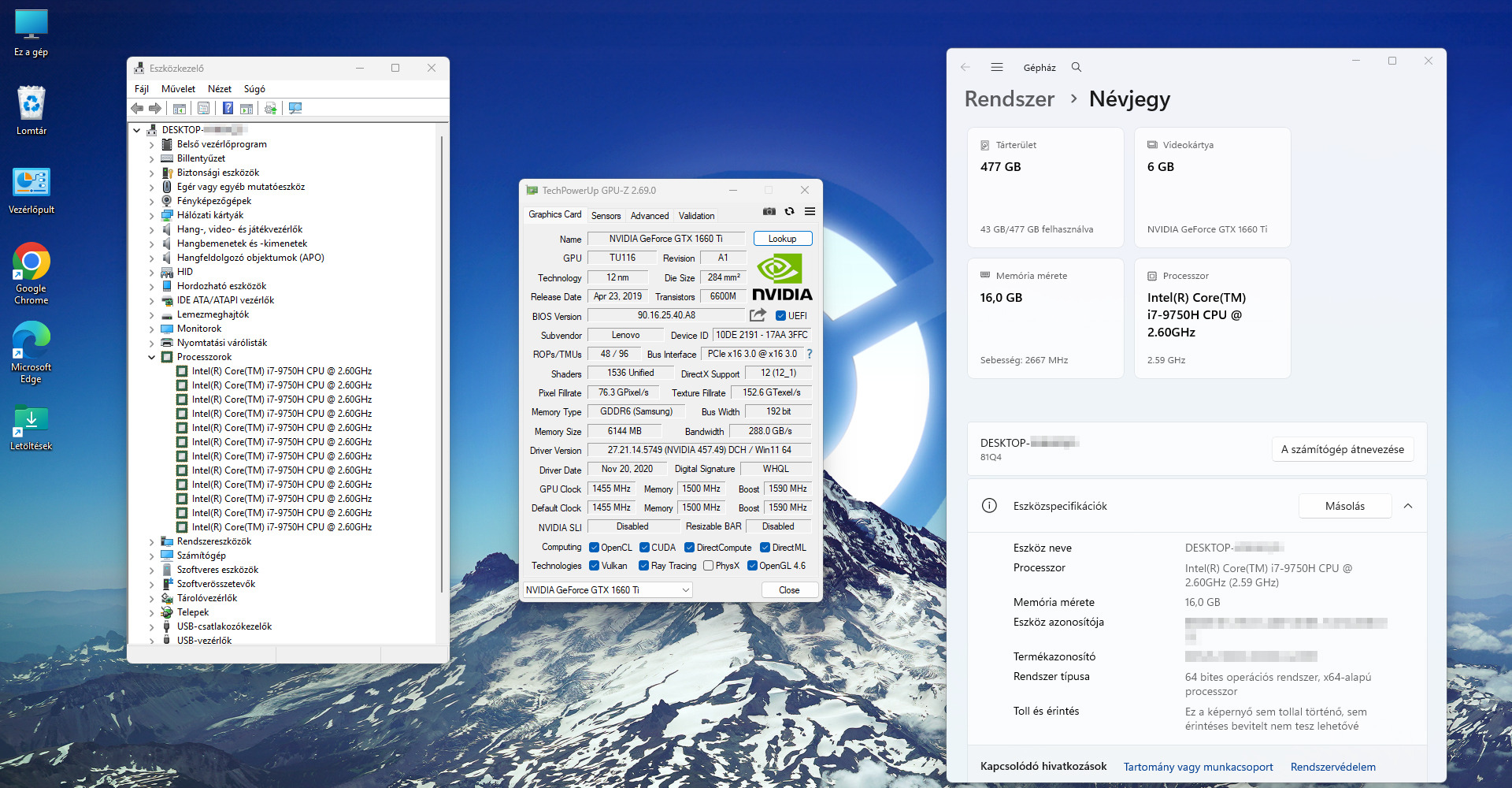This screenshot has width=1512, height=788.
Task: Open the GPU selection dropdown in GPU-Z
Action: pyautogui.click(x=608, y=589)
